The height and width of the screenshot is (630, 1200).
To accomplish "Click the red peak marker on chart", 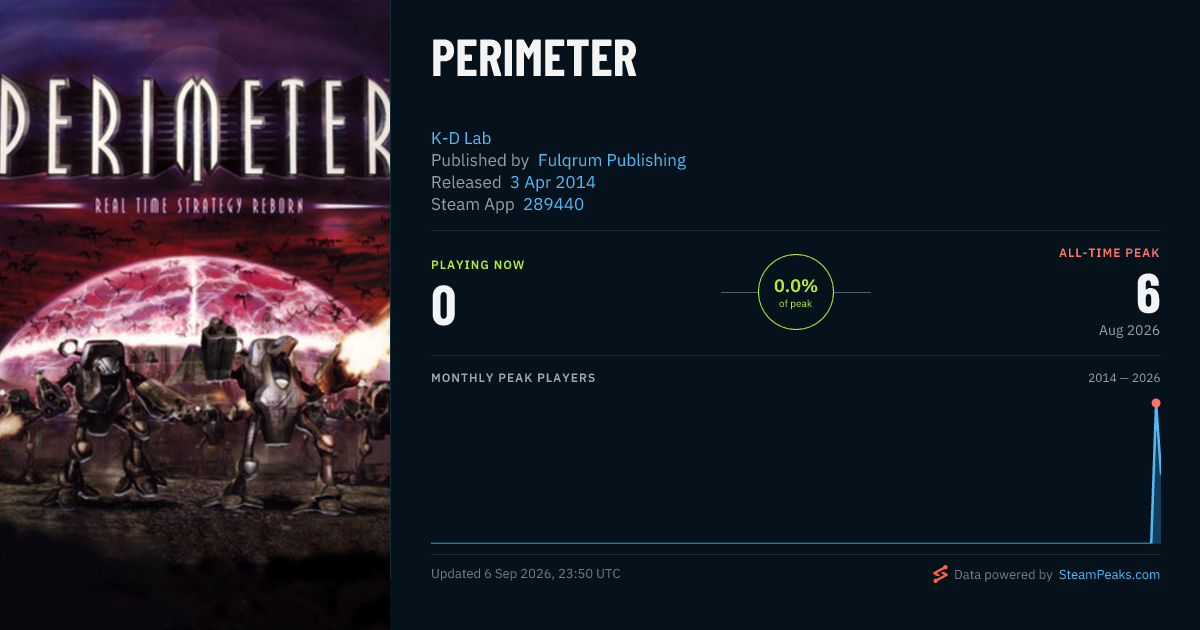I will point(1156,403).
